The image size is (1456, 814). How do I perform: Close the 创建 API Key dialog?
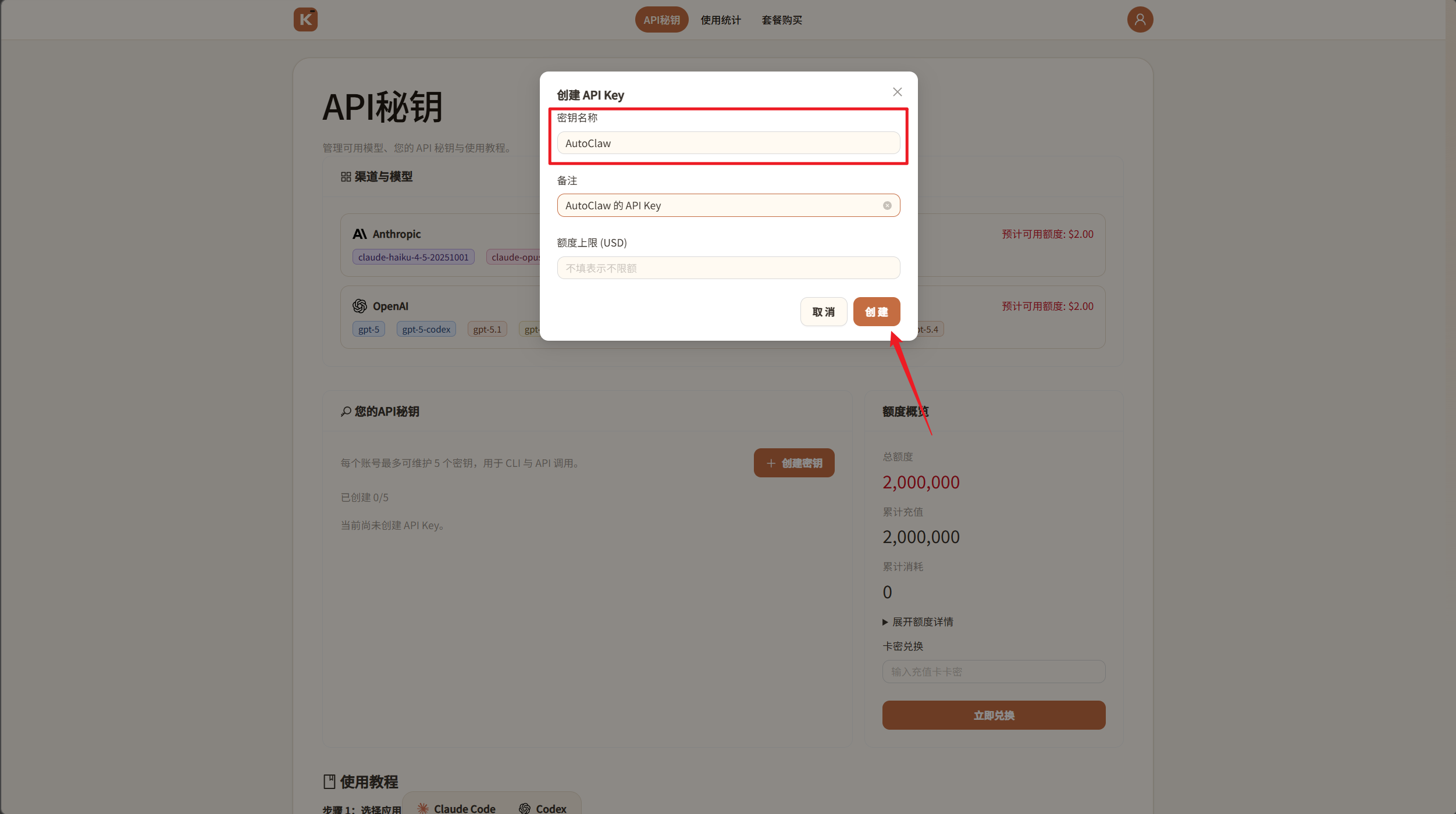point(897,92)
